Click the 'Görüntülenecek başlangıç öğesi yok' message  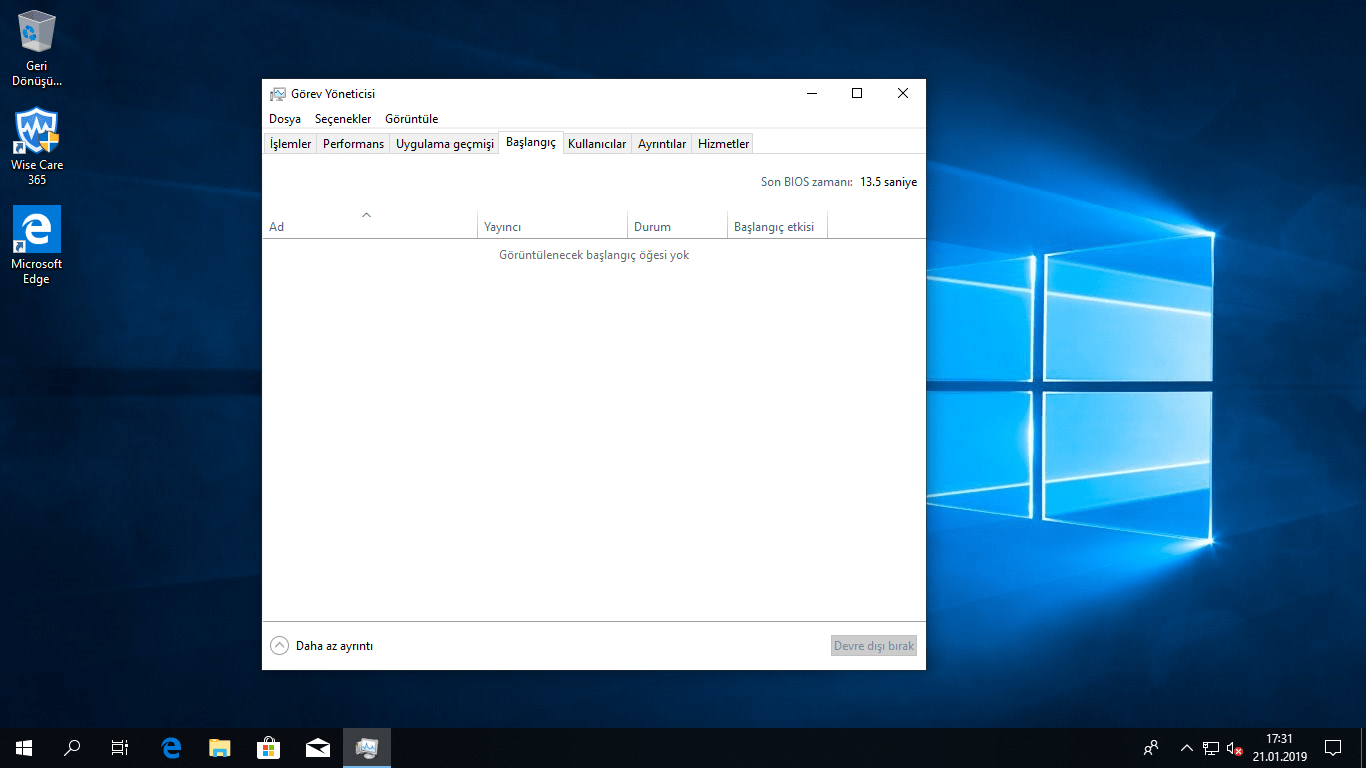594,255
